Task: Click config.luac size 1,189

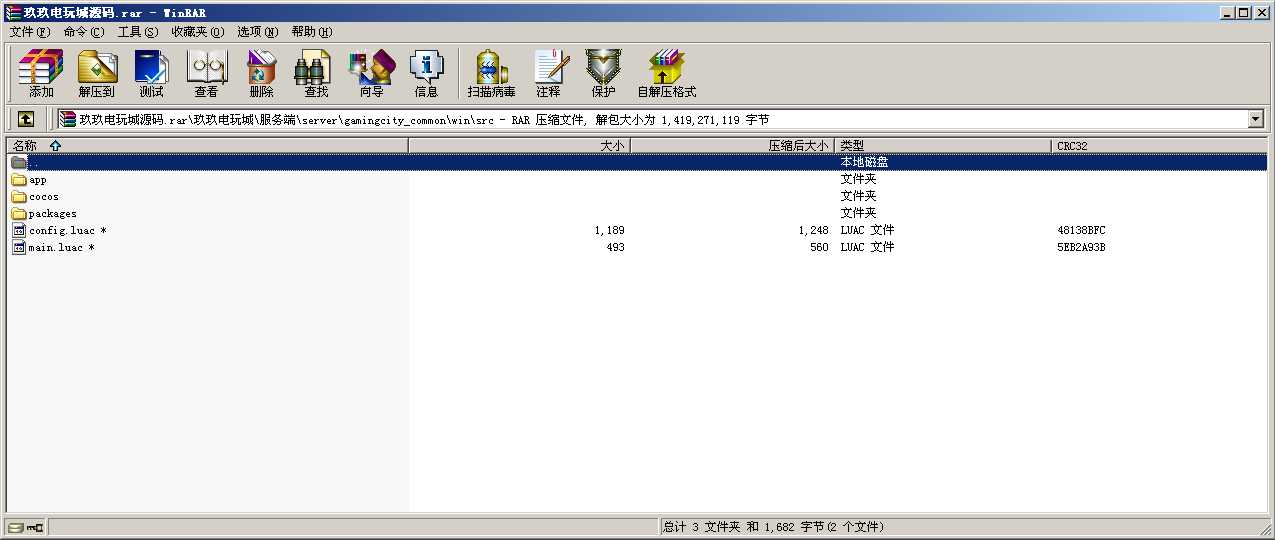Action: (609, 231)
